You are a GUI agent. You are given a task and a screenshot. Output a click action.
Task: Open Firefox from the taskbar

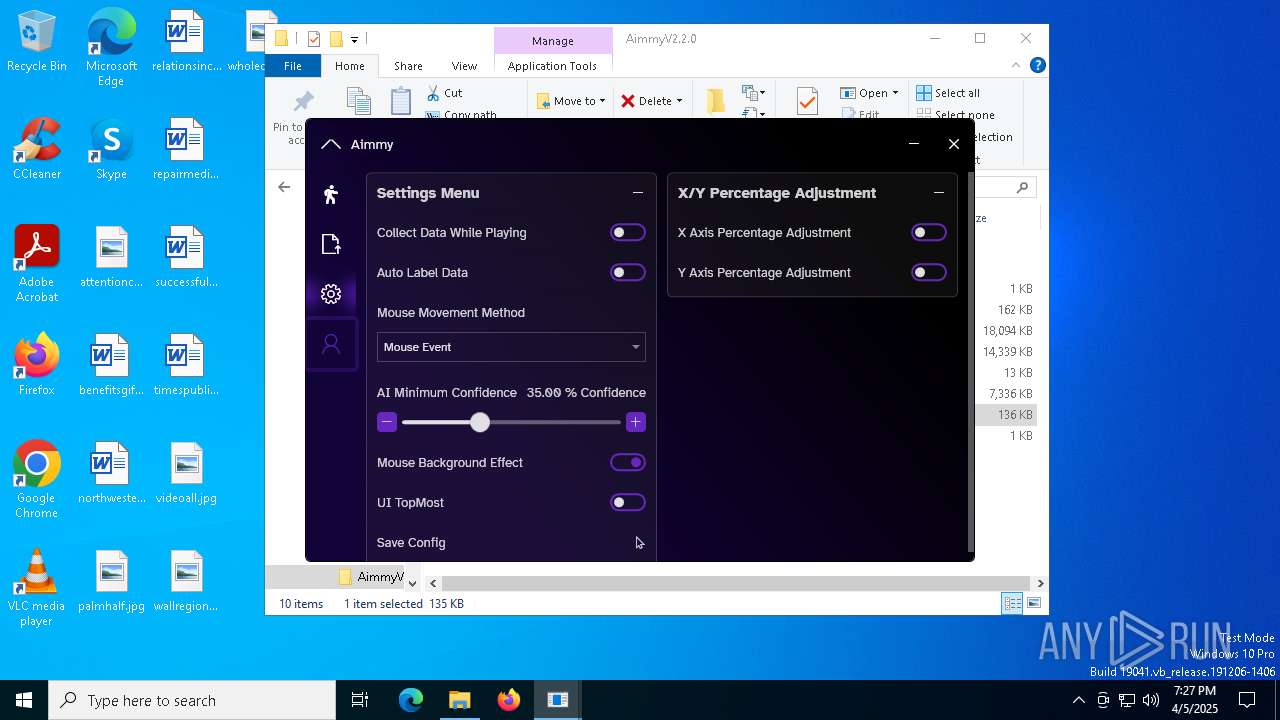[508, 700]
